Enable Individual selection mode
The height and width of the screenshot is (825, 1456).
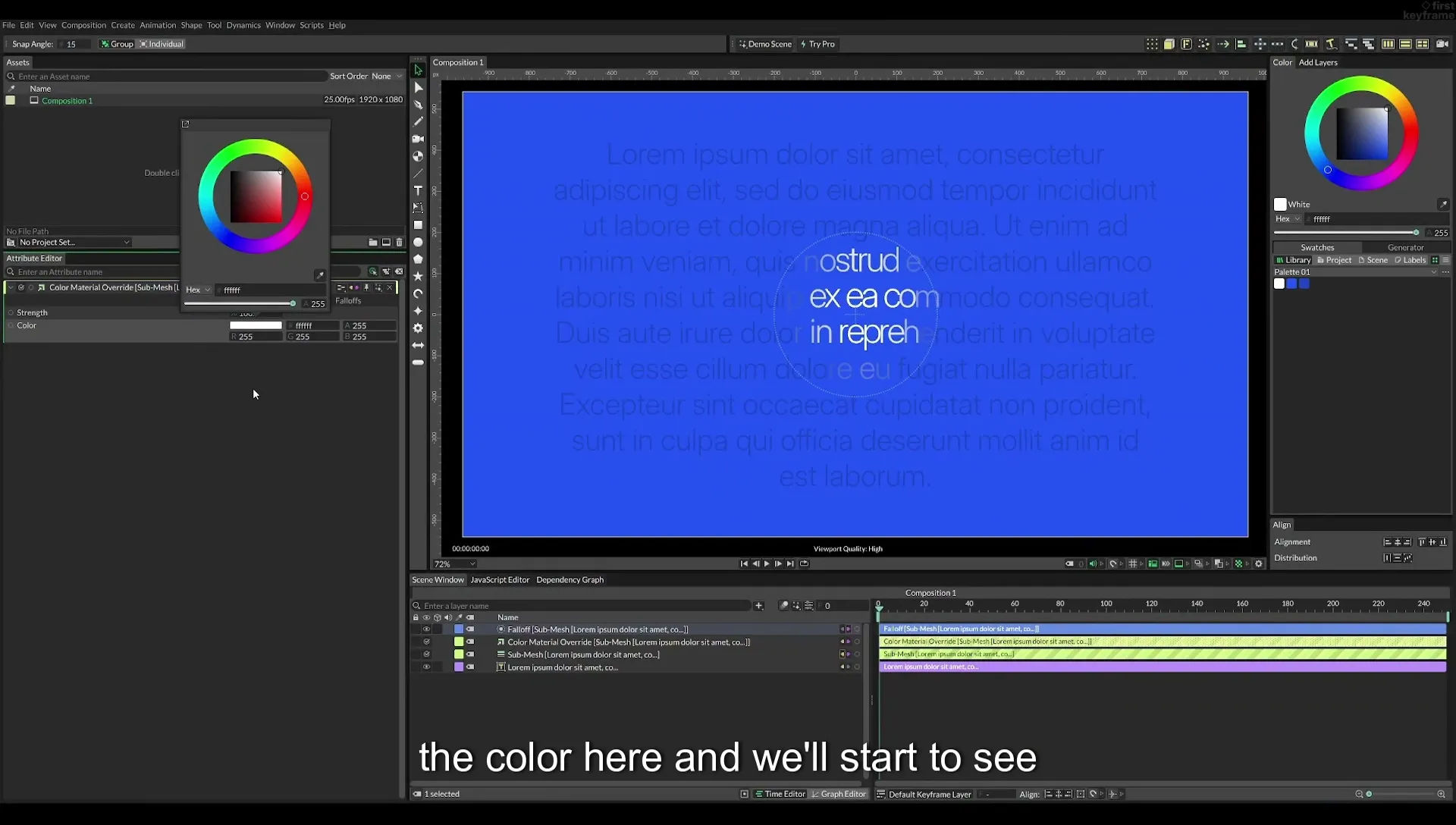tap(162, 44)
